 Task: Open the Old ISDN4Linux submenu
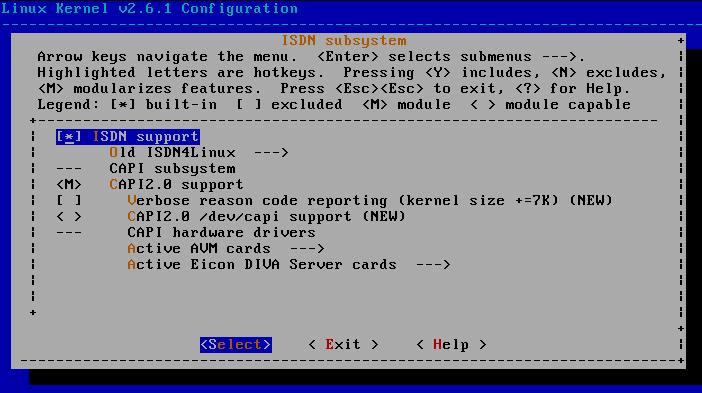point(199,153)
